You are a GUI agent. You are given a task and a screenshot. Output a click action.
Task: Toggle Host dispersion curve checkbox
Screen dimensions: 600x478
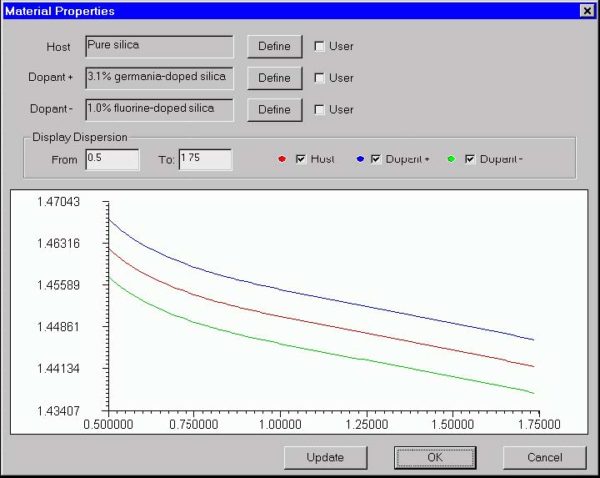tap(301, 159)
